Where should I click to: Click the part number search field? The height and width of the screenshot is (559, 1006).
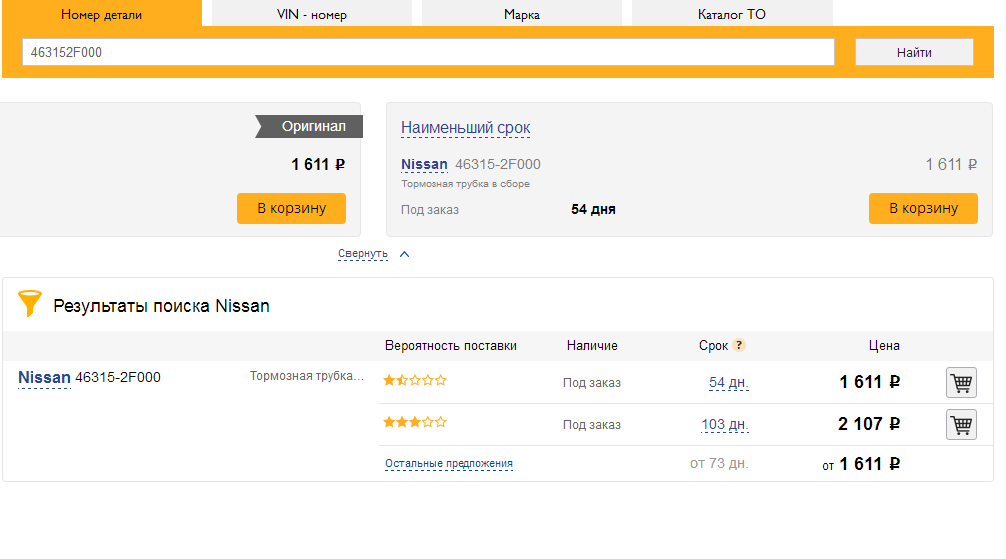(x=428, y=52)
